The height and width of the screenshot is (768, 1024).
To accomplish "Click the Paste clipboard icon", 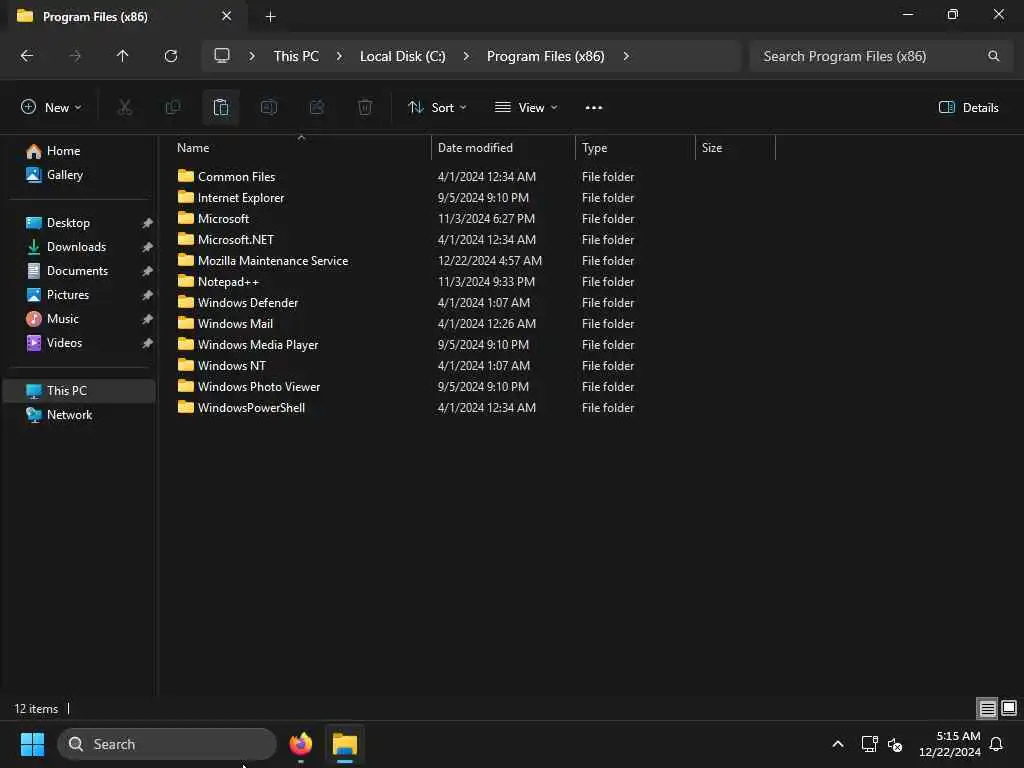I will tap(221, 107).
